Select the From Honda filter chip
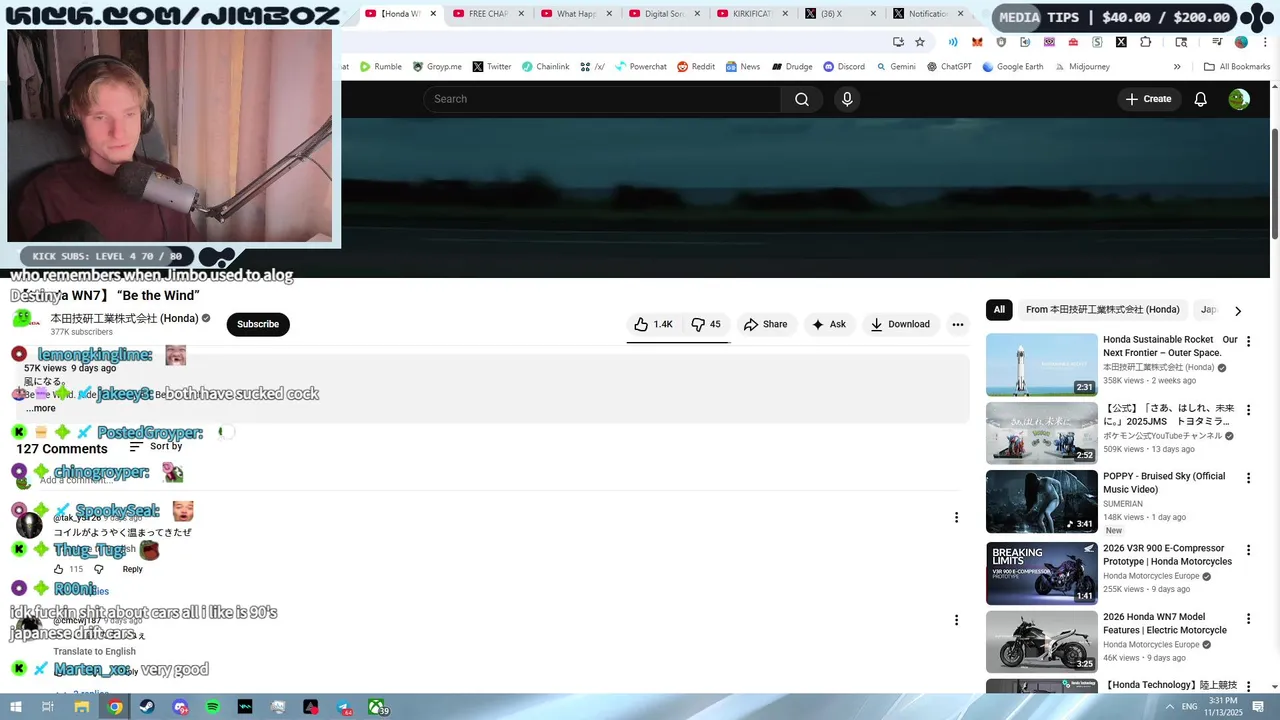This screenshot has width=1280, height=720. click(x=1102, y=310)
